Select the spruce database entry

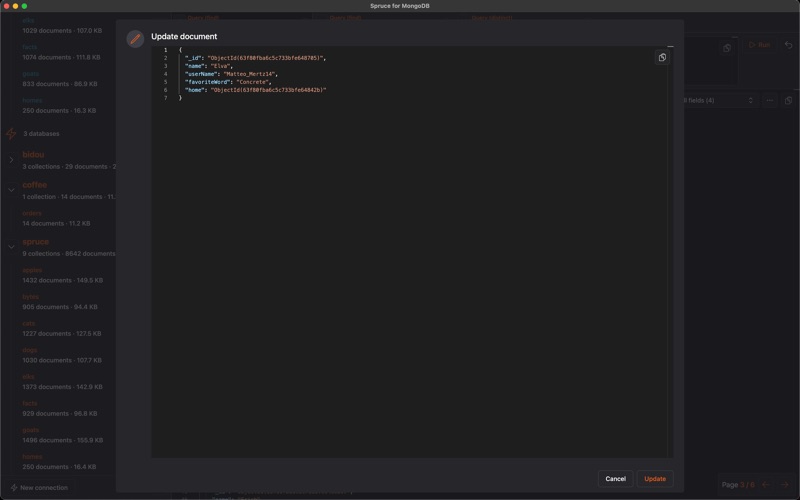(x=36, y=242)
